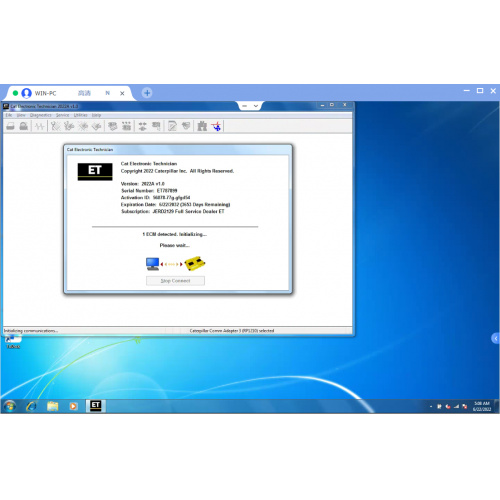Image resolution: width=500 pixels, height=500 pixels.
Task: Click the yellow ECM module icon
Action: click(195, 263)
